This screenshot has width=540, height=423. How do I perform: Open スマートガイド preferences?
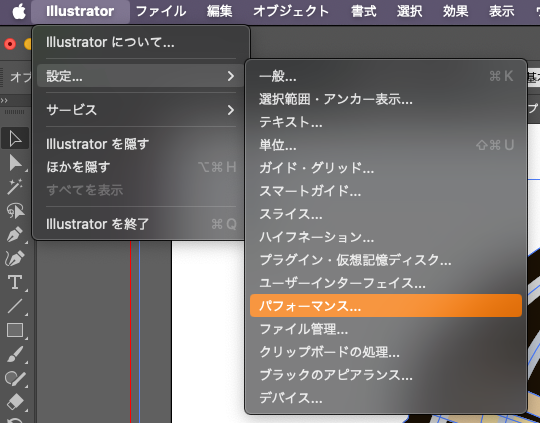coord(386,191)
